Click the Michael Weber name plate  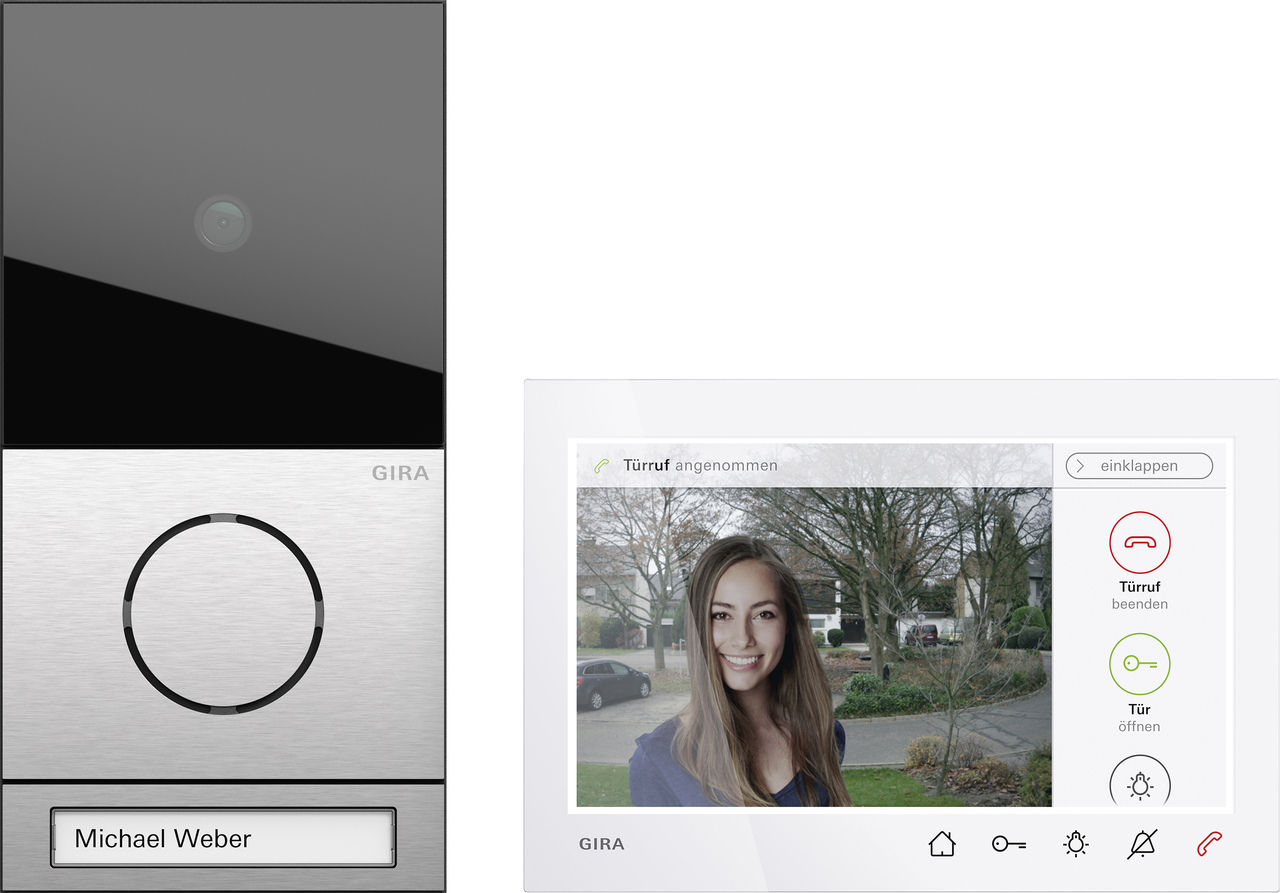coord(223,838)
